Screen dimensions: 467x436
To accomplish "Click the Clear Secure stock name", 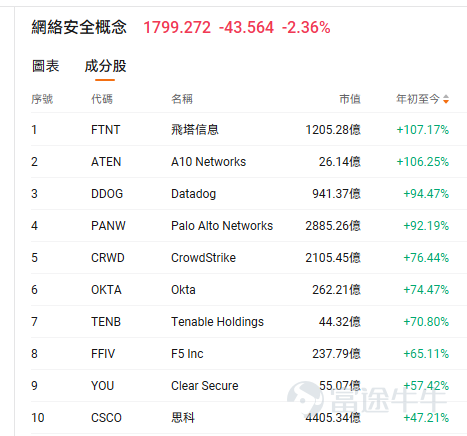I will (x=205, y=386).
